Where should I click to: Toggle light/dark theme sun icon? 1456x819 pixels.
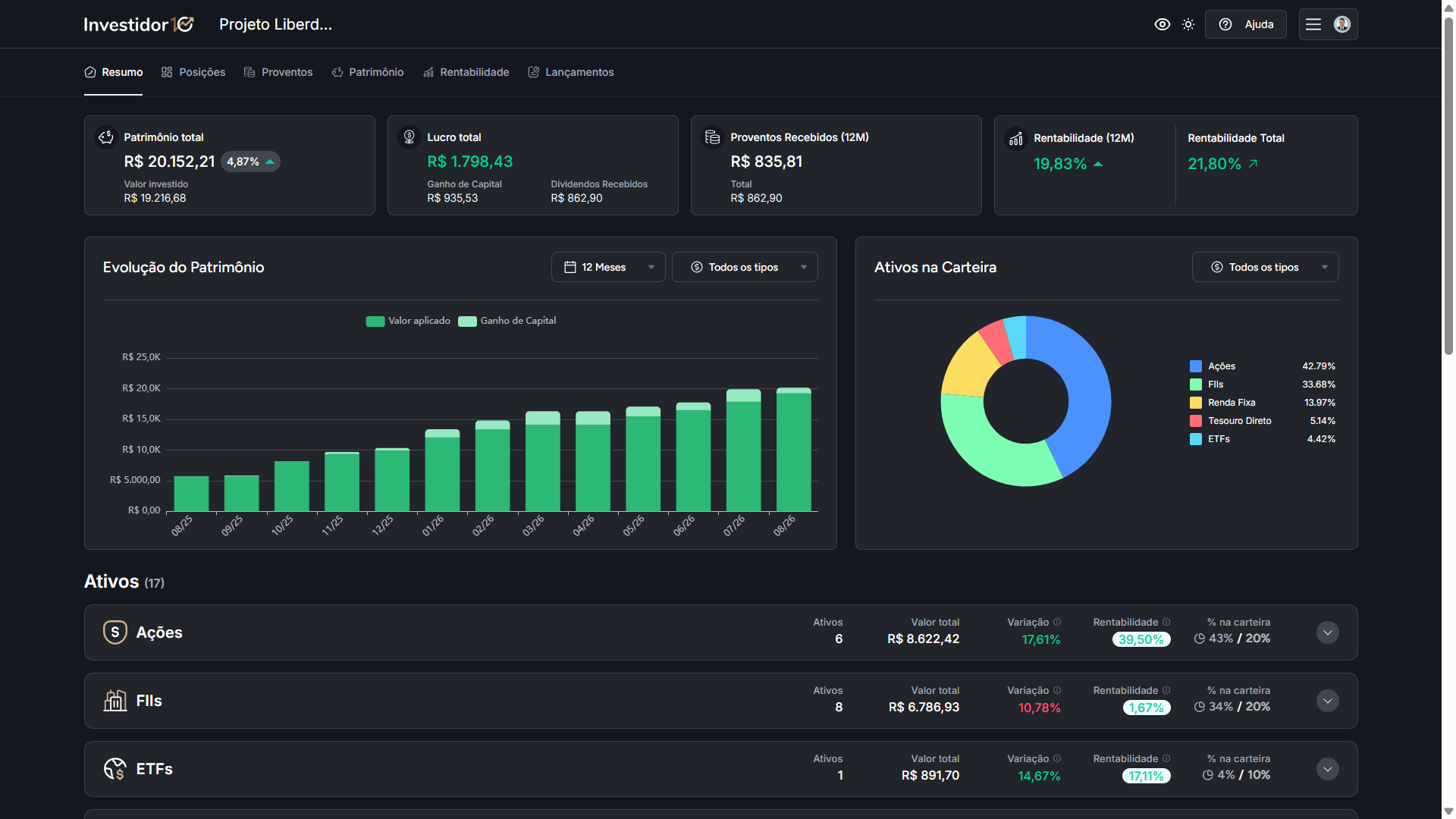point(1188,24)
